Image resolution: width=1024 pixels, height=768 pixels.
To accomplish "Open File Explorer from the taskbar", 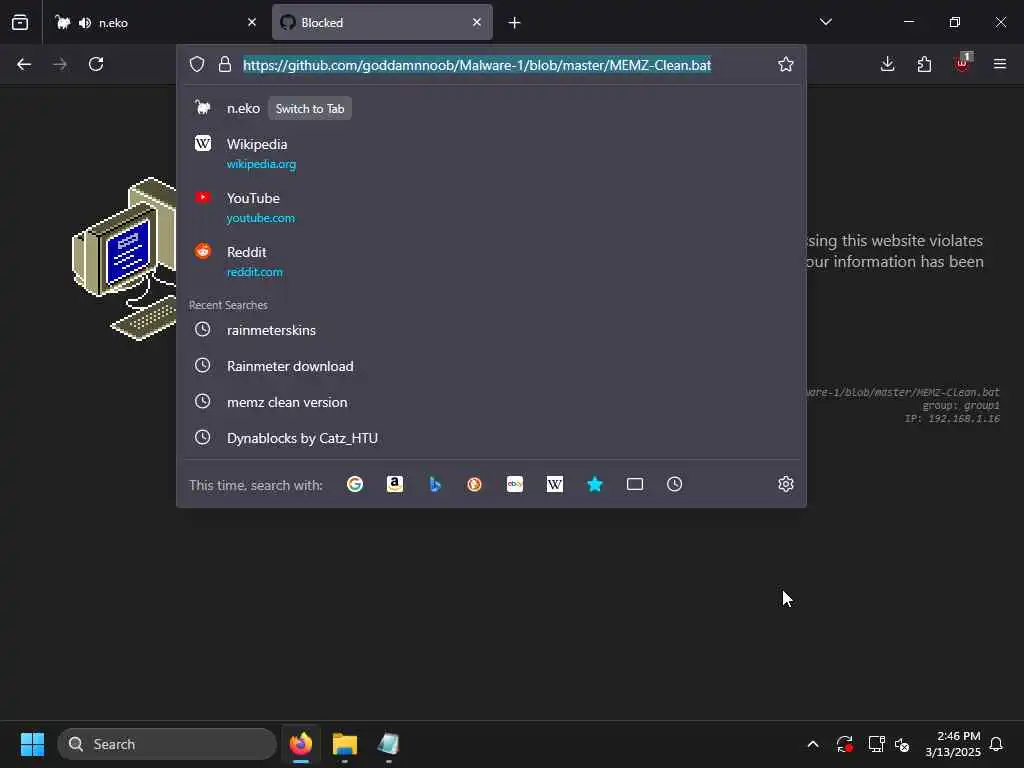I will [345, 744].
